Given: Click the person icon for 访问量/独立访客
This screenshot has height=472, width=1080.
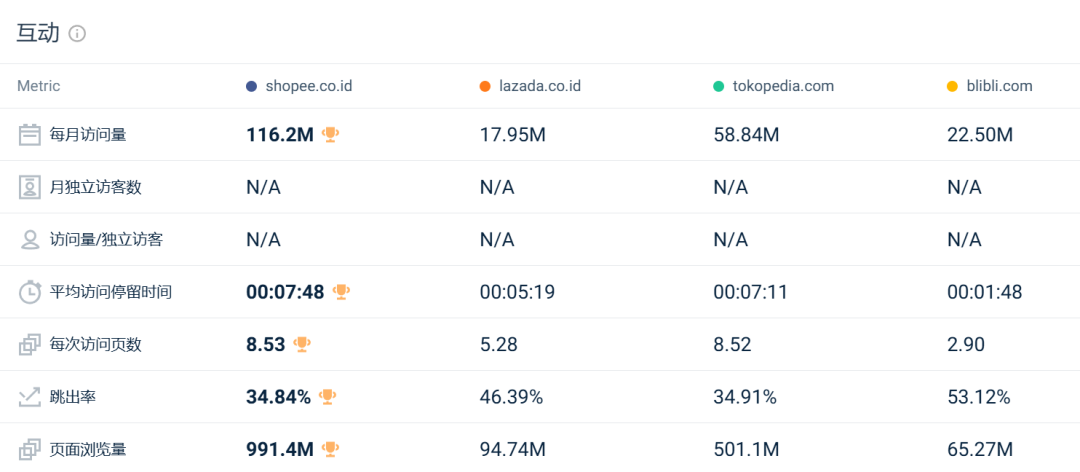Looking at the screenshot, I should [30, 239].
